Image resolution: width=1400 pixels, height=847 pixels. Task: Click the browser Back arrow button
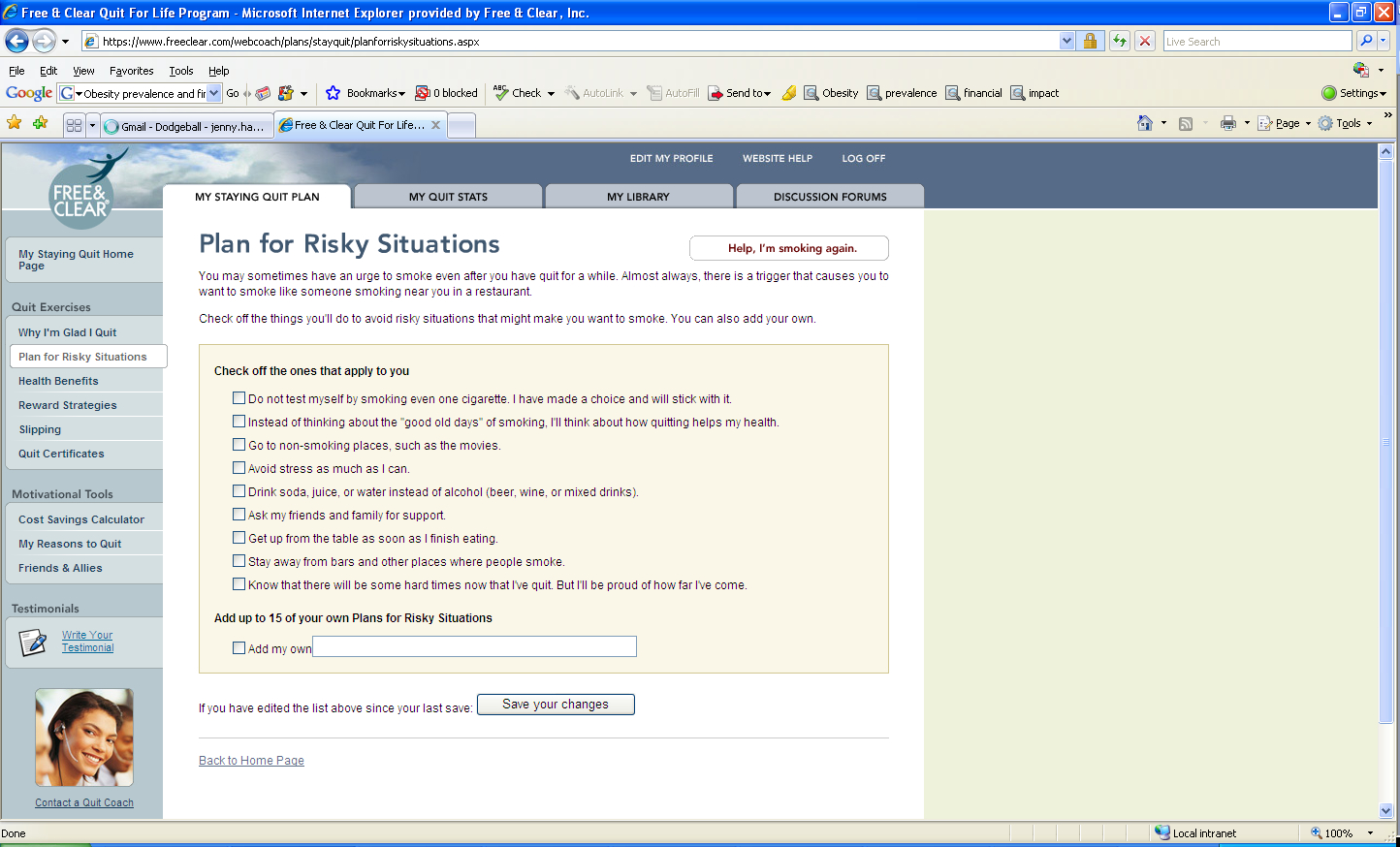(x=17, y=41)
